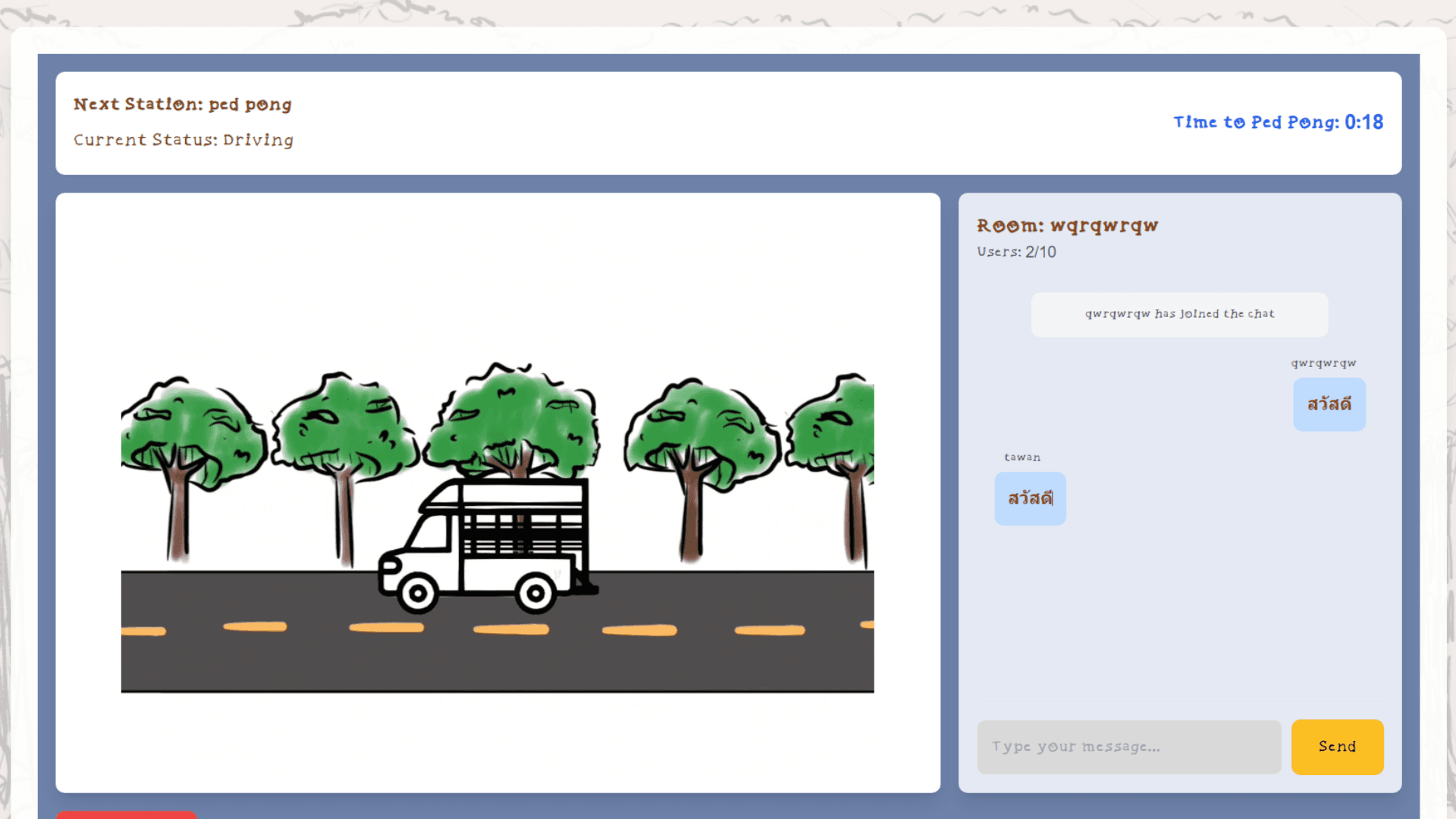The height and width of the screenshot is (819, 1456).
Task: Click the tawan username label
Action: (1021, 457)
